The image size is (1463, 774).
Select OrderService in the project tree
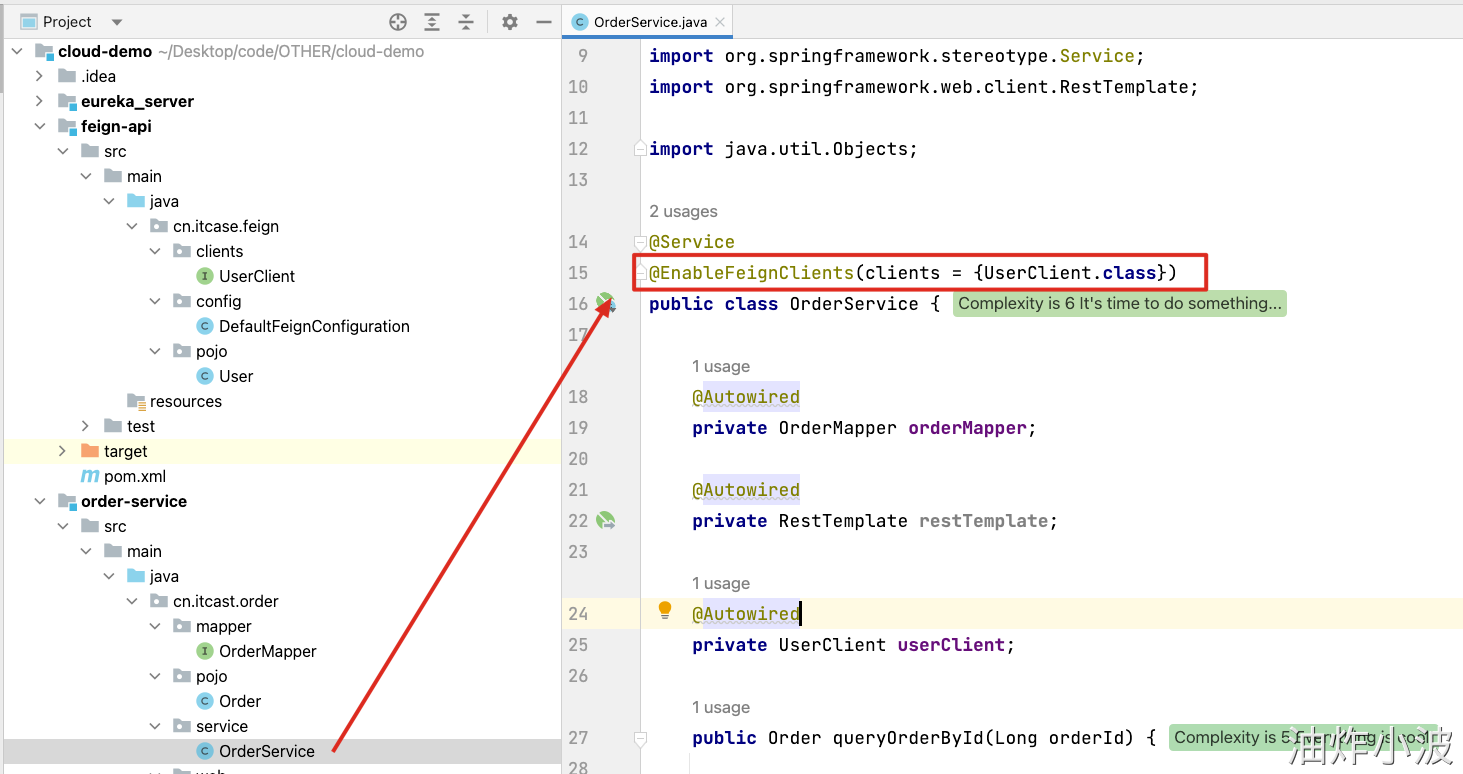(266, 751)
